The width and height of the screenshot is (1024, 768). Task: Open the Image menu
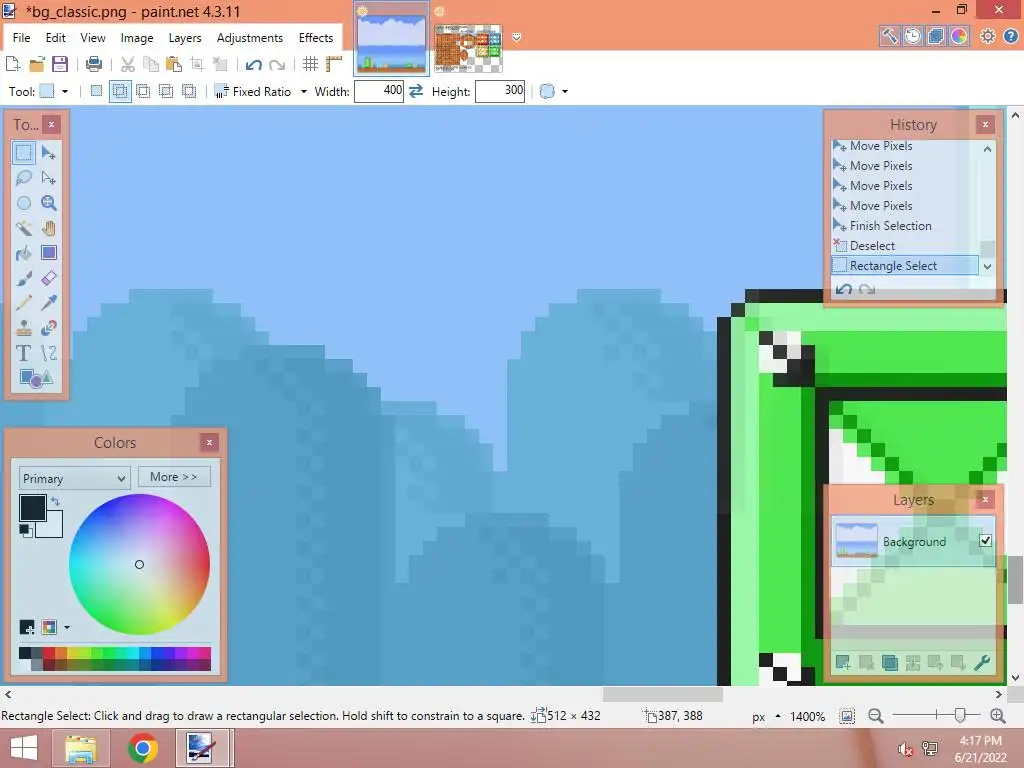[136, 38]
